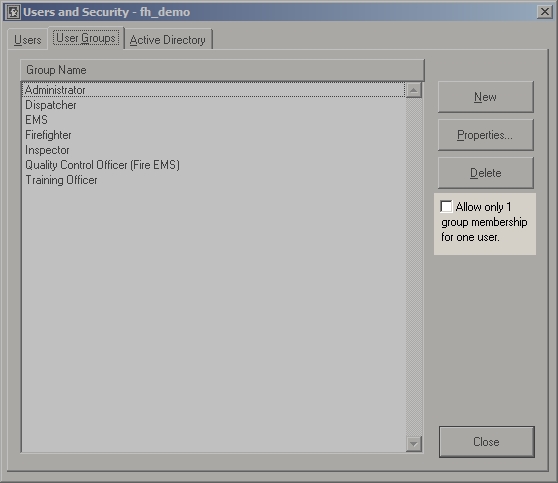Click the app icon in the title bar

click(x=14, y=12)
